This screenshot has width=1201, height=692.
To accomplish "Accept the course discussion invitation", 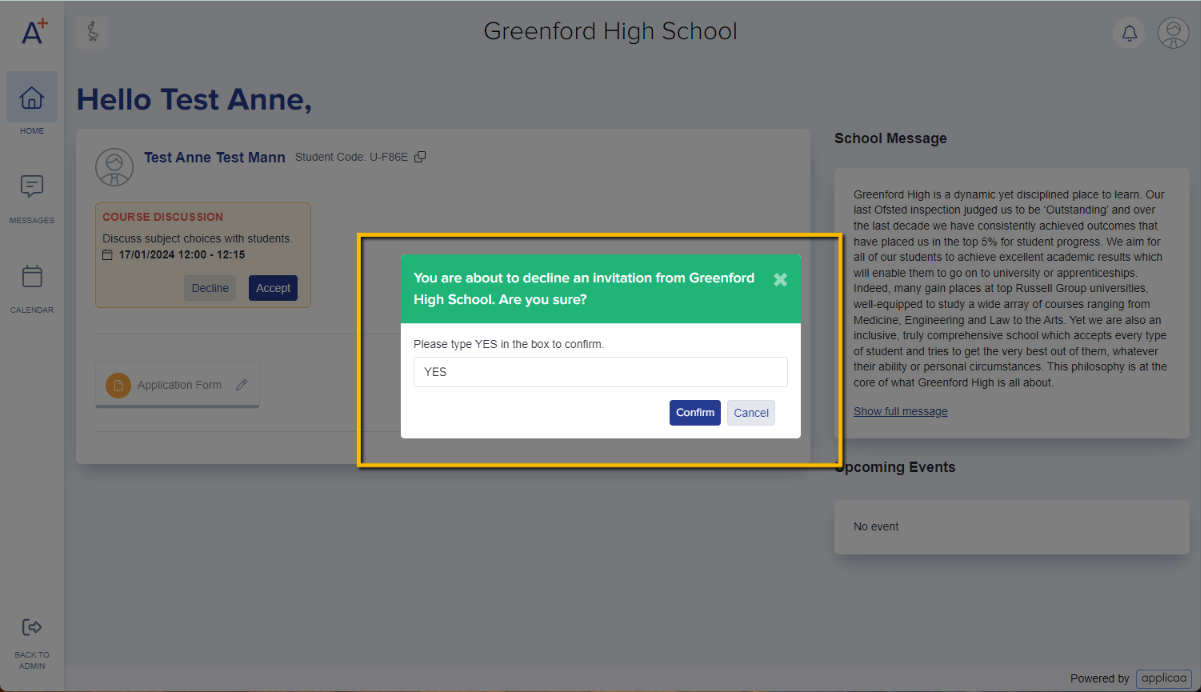I will tap(273, 288).
